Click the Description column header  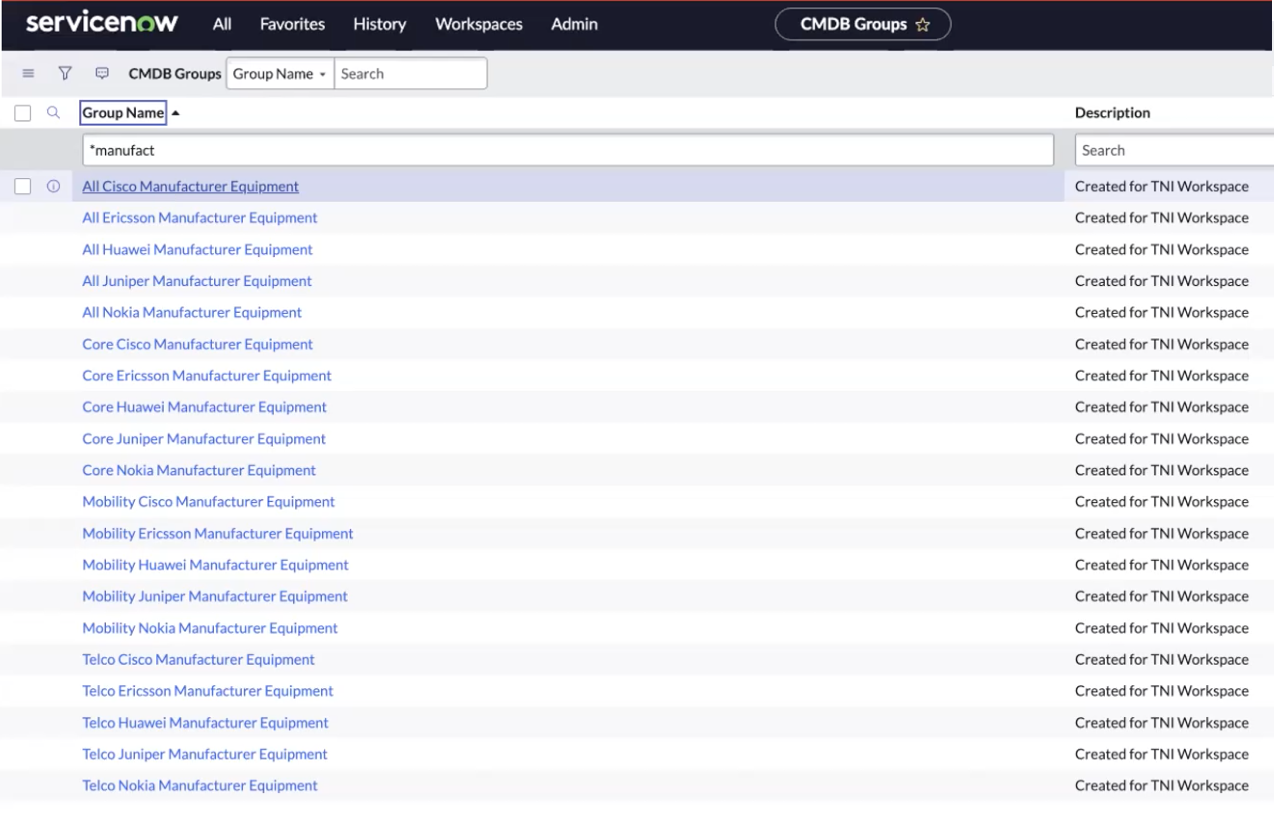(x=1112, y=113)
